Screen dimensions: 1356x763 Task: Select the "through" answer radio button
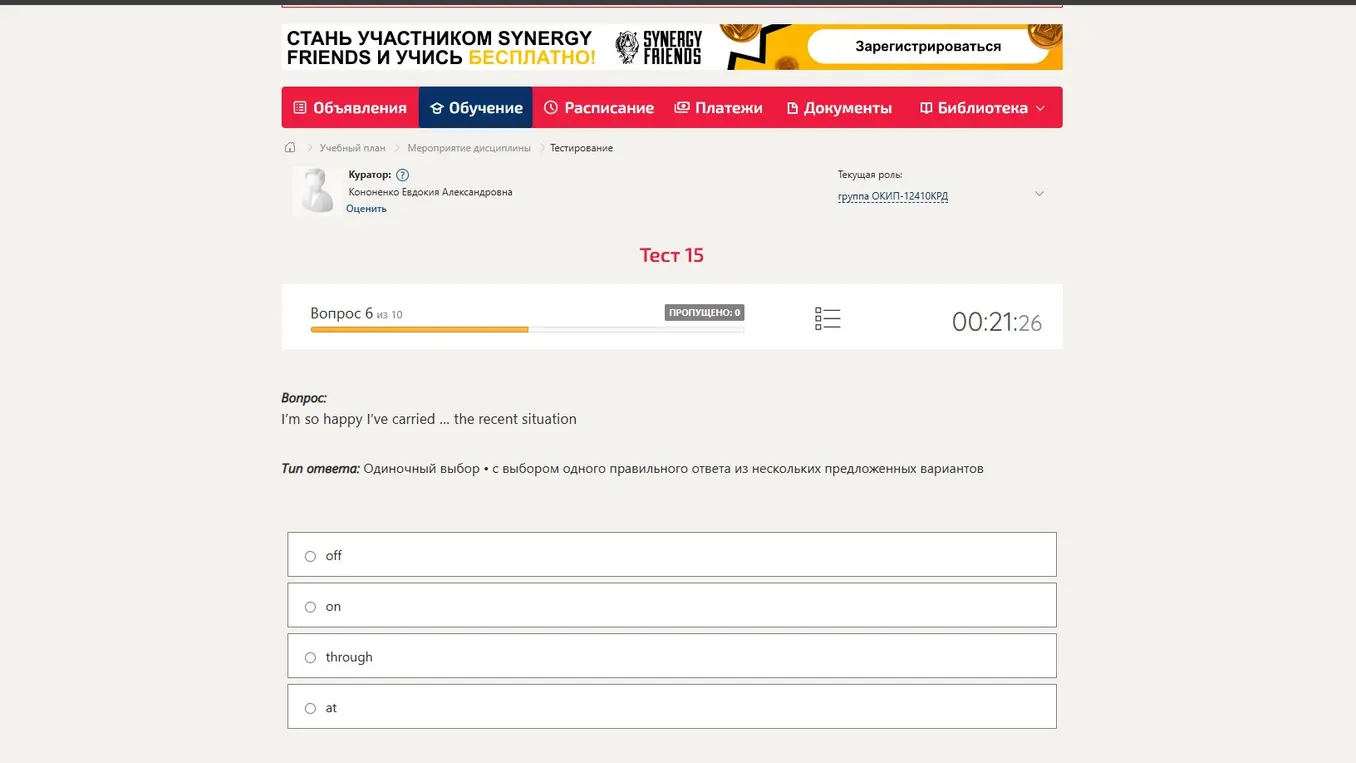(310, 658)
